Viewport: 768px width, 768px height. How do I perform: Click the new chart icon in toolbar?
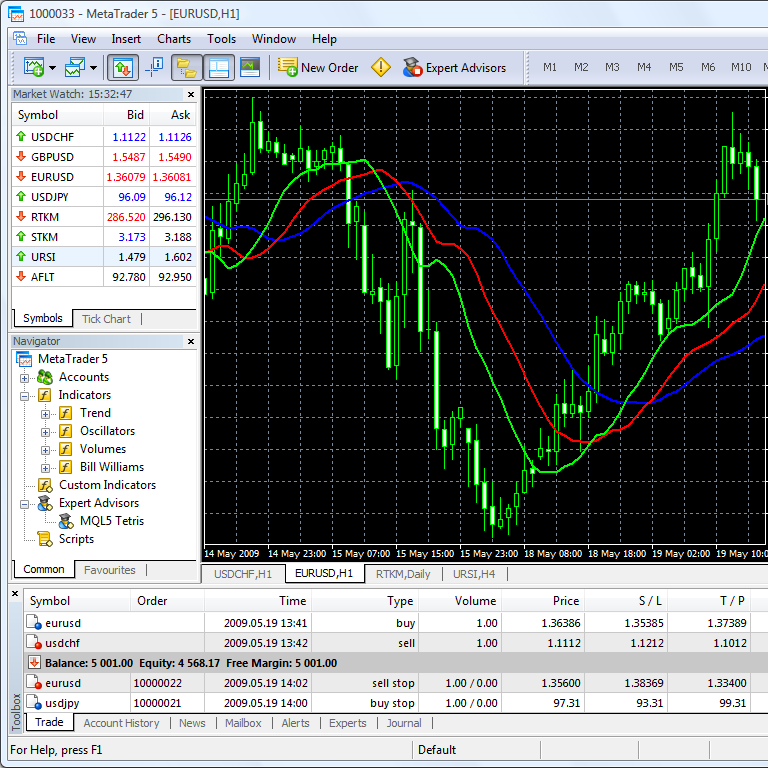coord(34,68)
